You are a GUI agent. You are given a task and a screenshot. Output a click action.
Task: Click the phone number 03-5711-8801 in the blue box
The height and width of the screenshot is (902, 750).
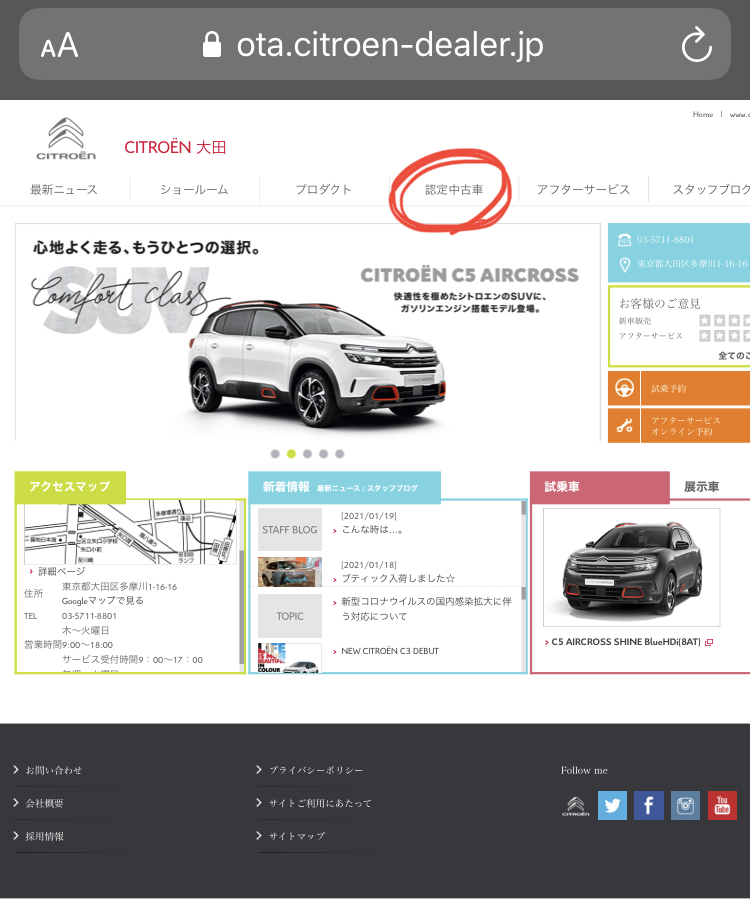[x=665, y=240]
